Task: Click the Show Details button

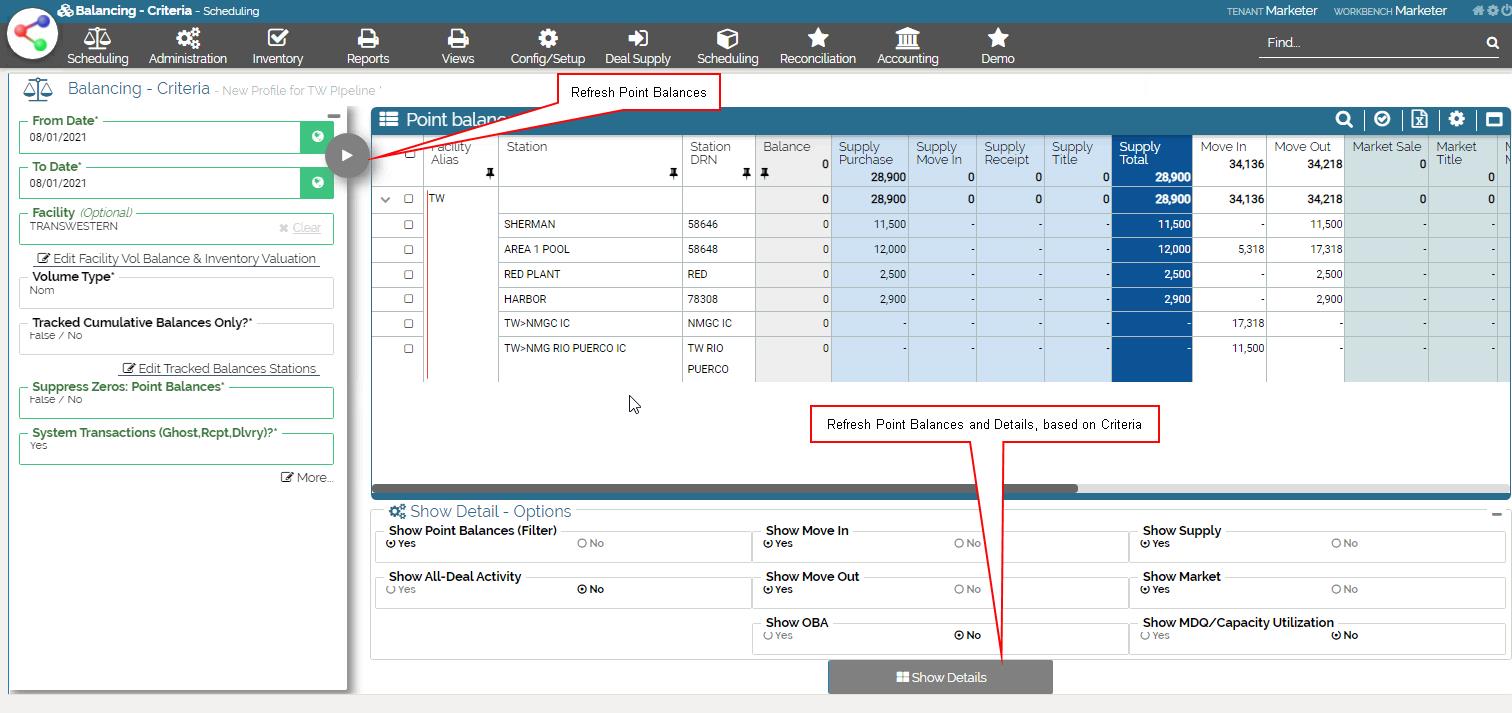Action: [x=940, y=677]
